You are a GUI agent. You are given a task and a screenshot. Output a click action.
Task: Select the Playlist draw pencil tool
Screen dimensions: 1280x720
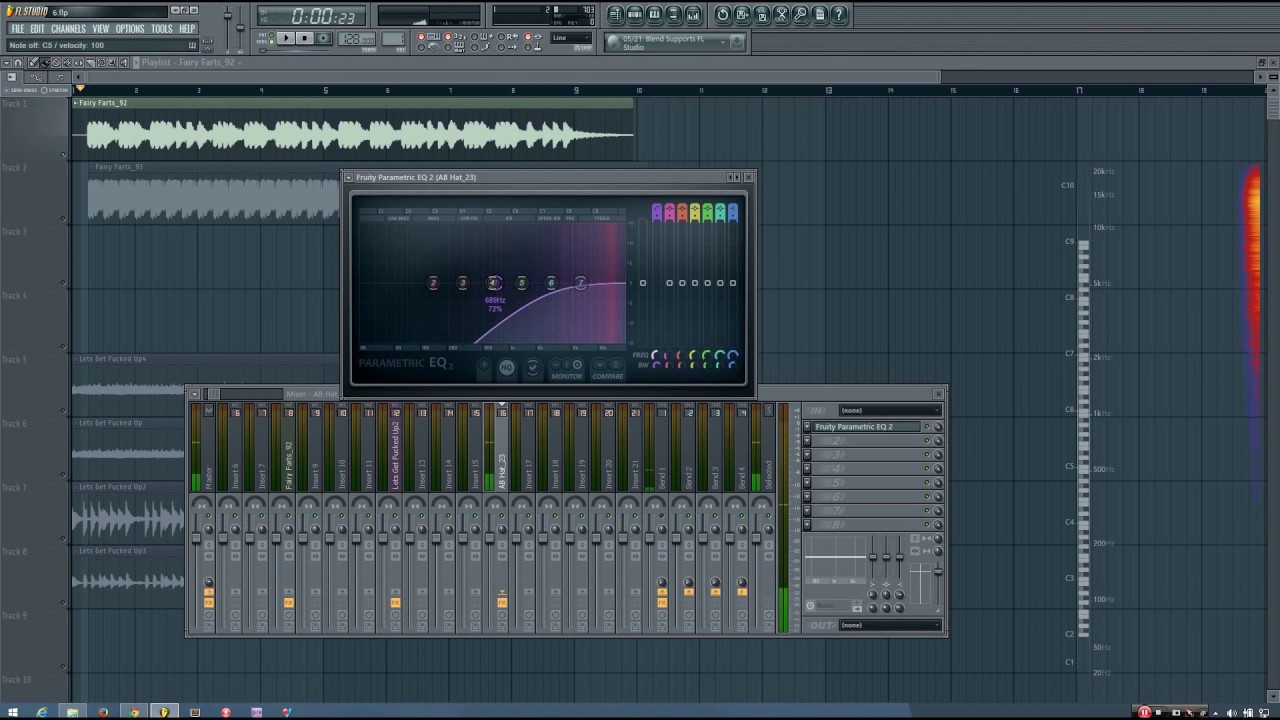point(33,62)
